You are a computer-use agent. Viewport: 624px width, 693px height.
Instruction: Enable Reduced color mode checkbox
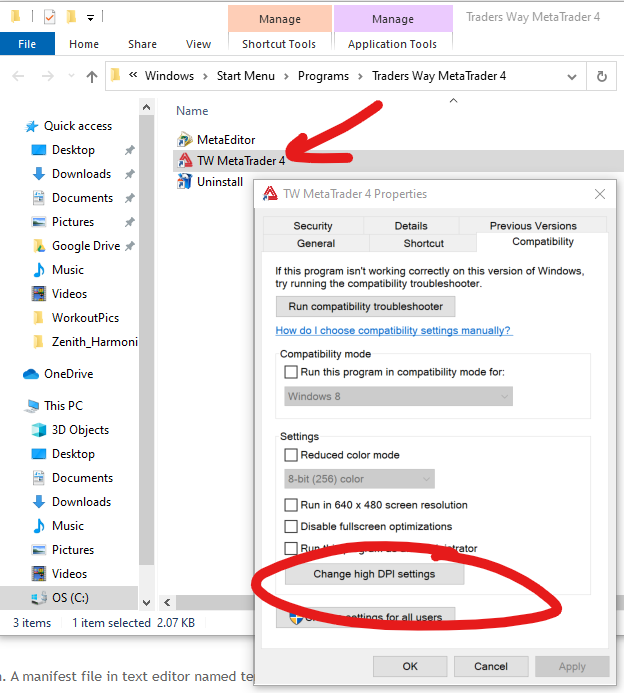(291, 455)
